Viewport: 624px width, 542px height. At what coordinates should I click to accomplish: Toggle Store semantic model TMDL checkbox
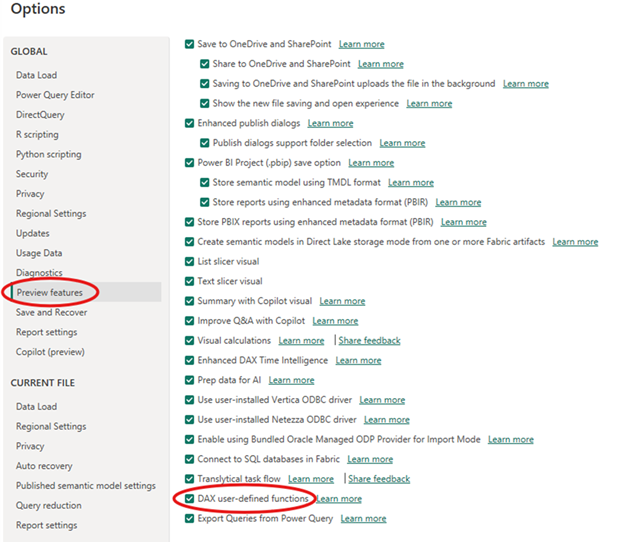(205, 182)
